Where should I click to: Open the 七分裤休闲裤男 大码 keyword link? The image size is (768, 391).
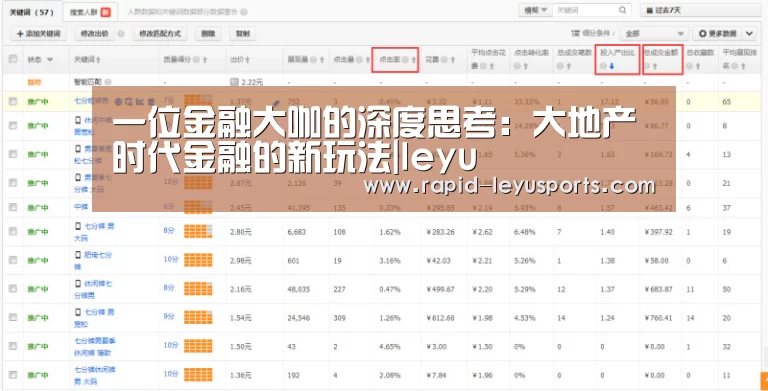tap(95, 375)
